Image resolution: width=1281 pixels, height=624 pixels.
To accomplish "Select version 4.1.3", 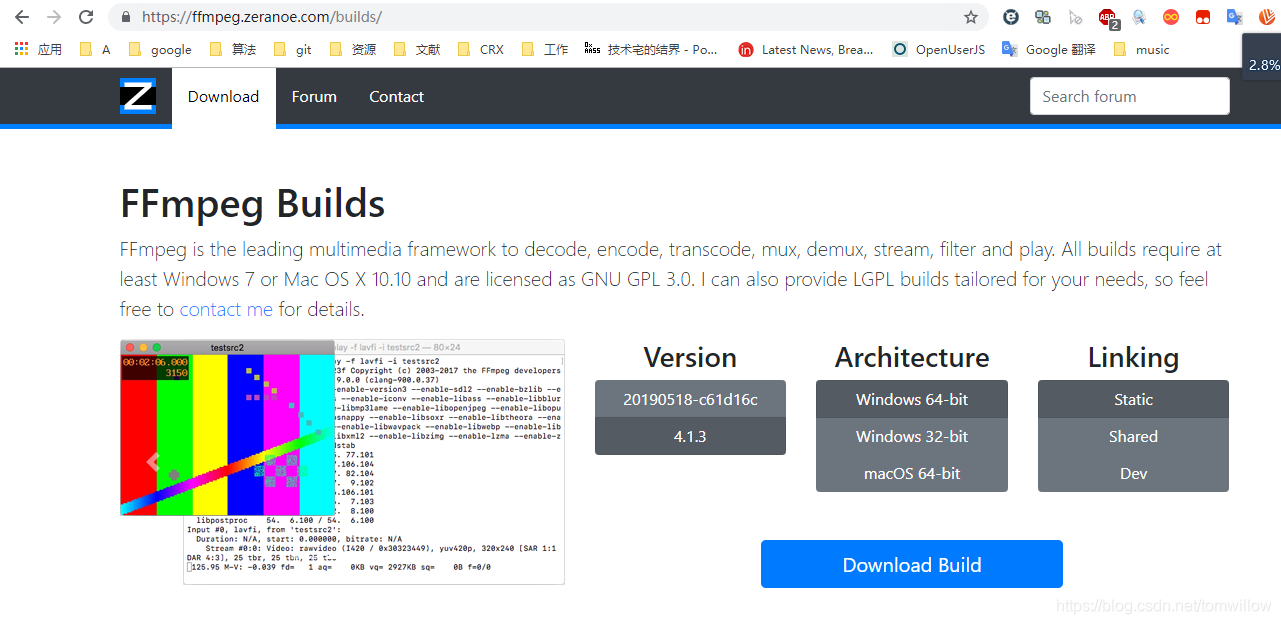I will click(690, 437).
